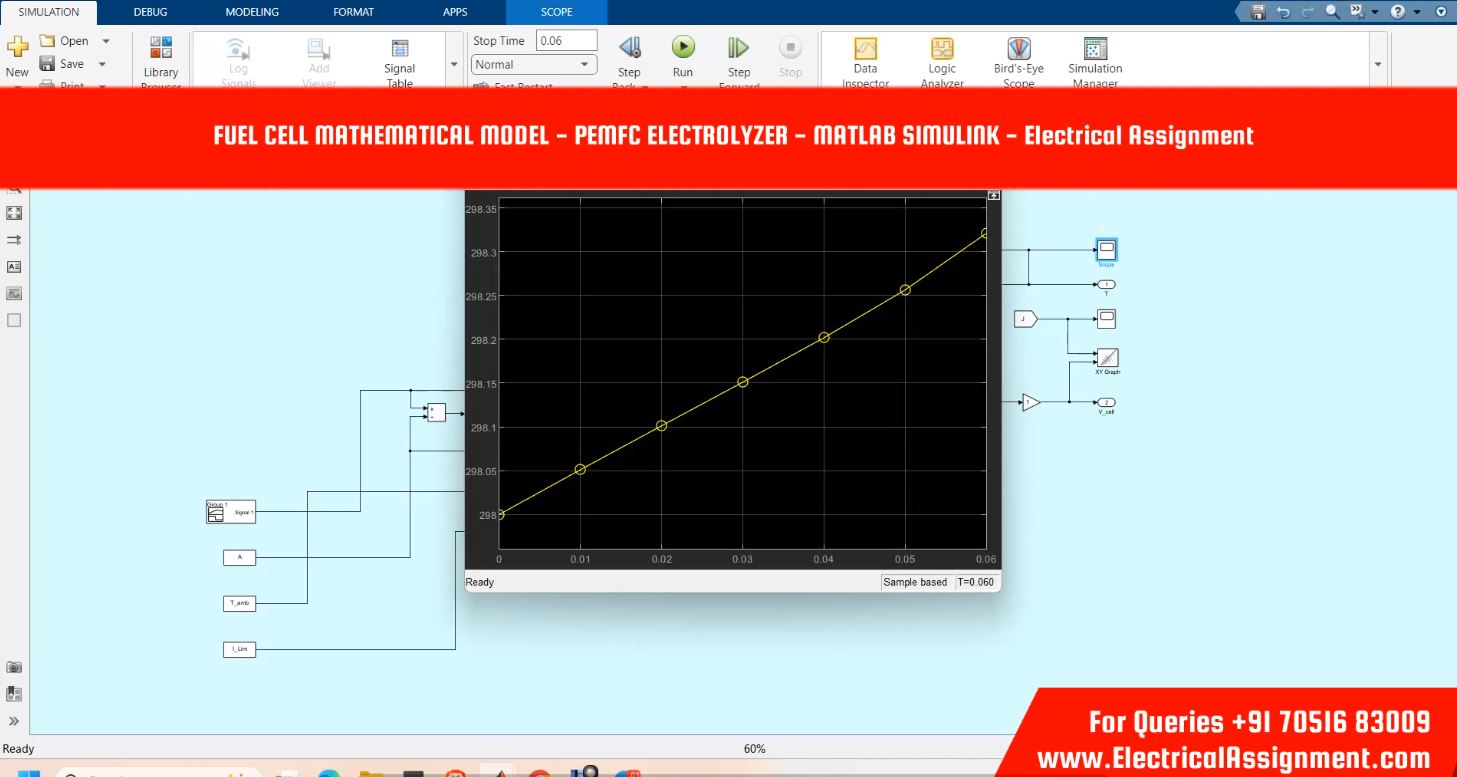Viewport: 1457px width, 777px height.
Task: Click the Step Forward button
Action: 738,50
